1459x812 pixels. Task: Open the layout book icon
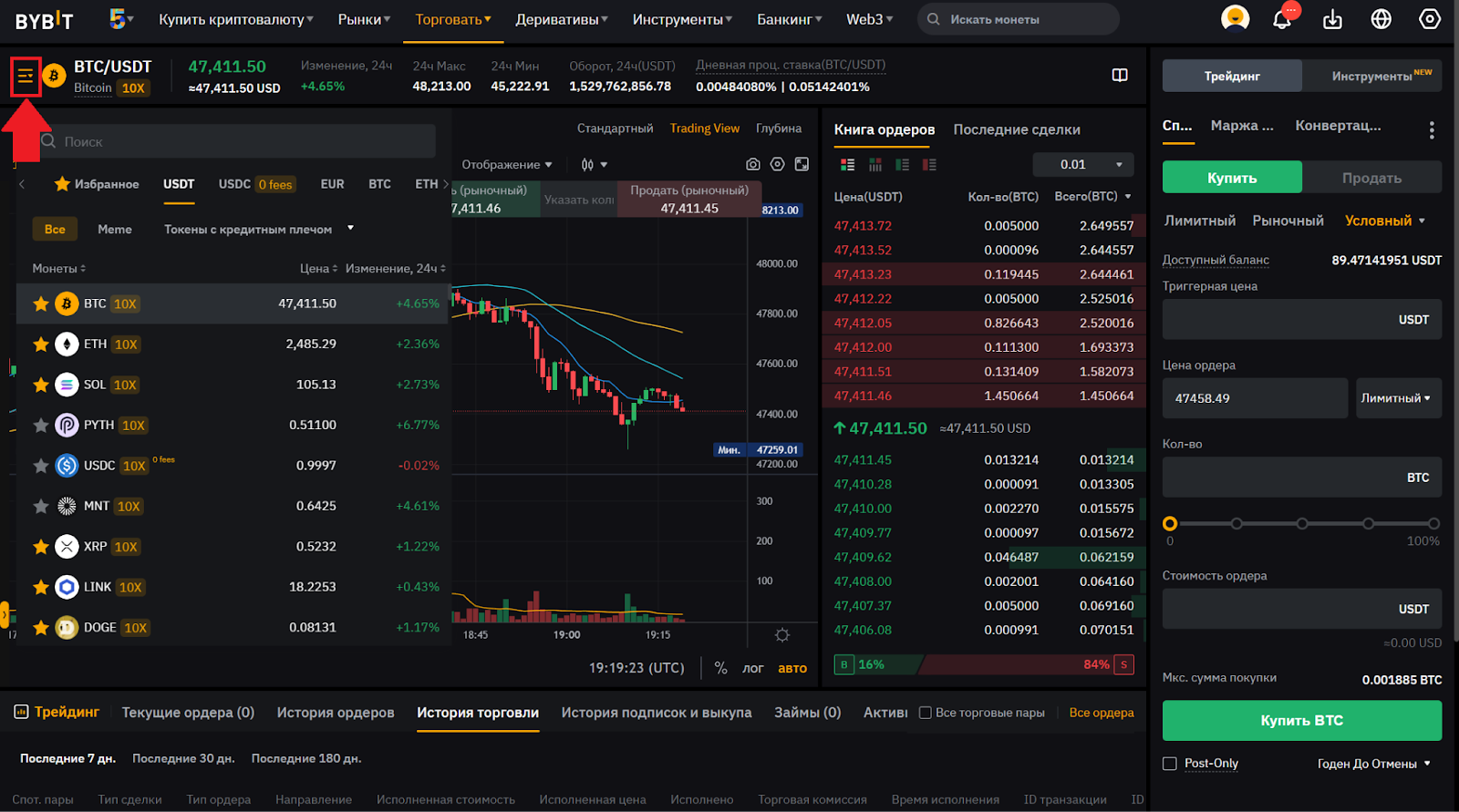(1120, 76)
